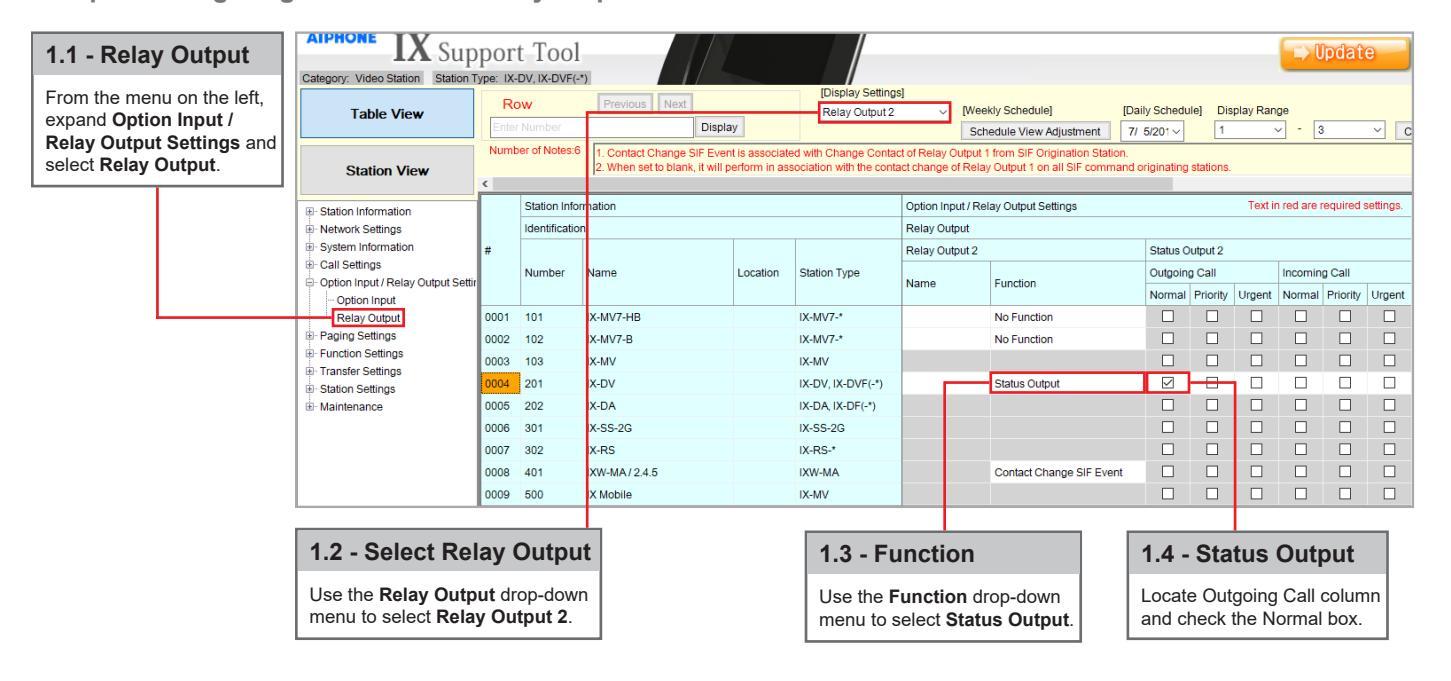Check Incoming Normal box for row 0004

click(1299, 383)
